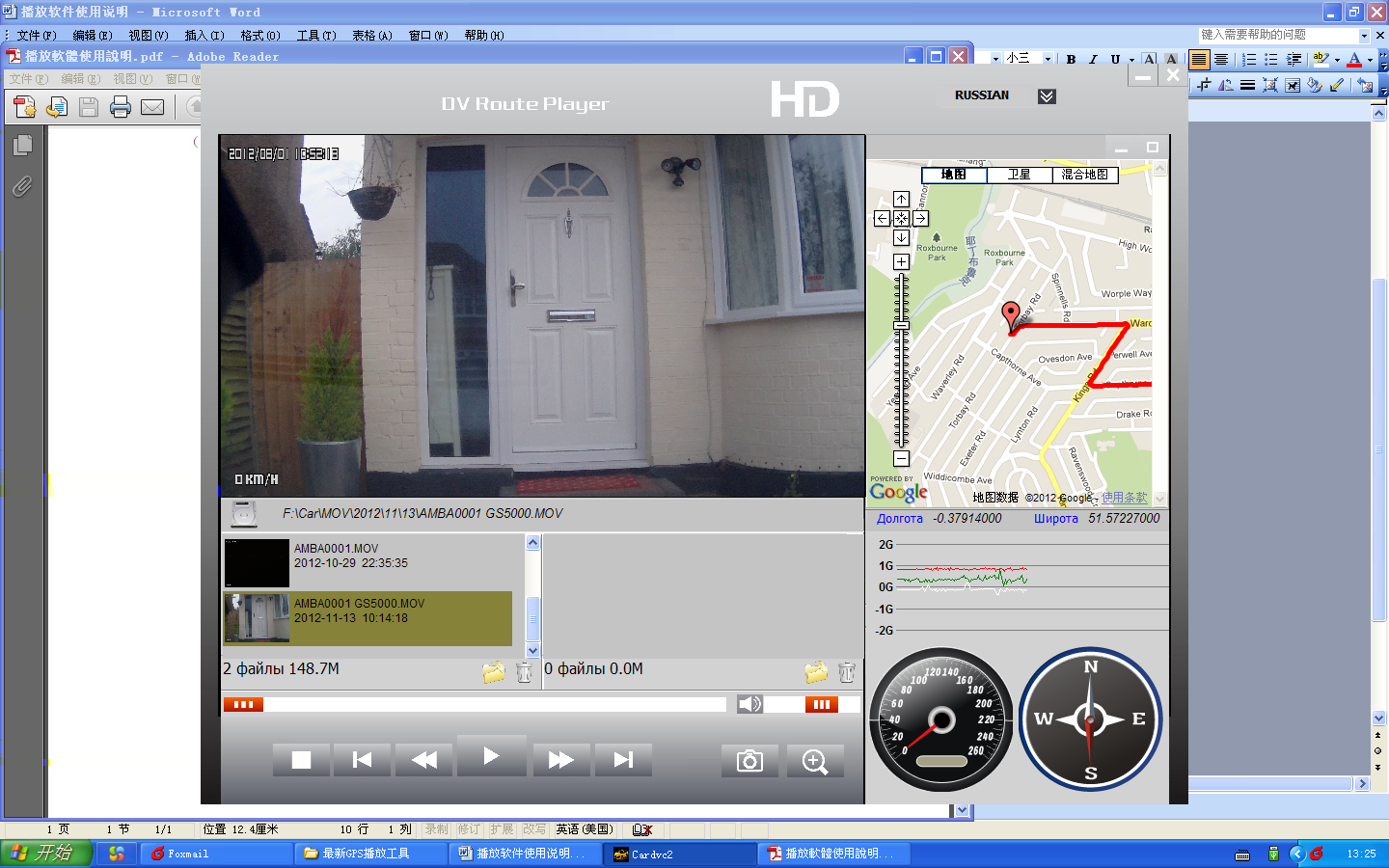Pan the map left
Screen dimensions: 1389x868
882,219
